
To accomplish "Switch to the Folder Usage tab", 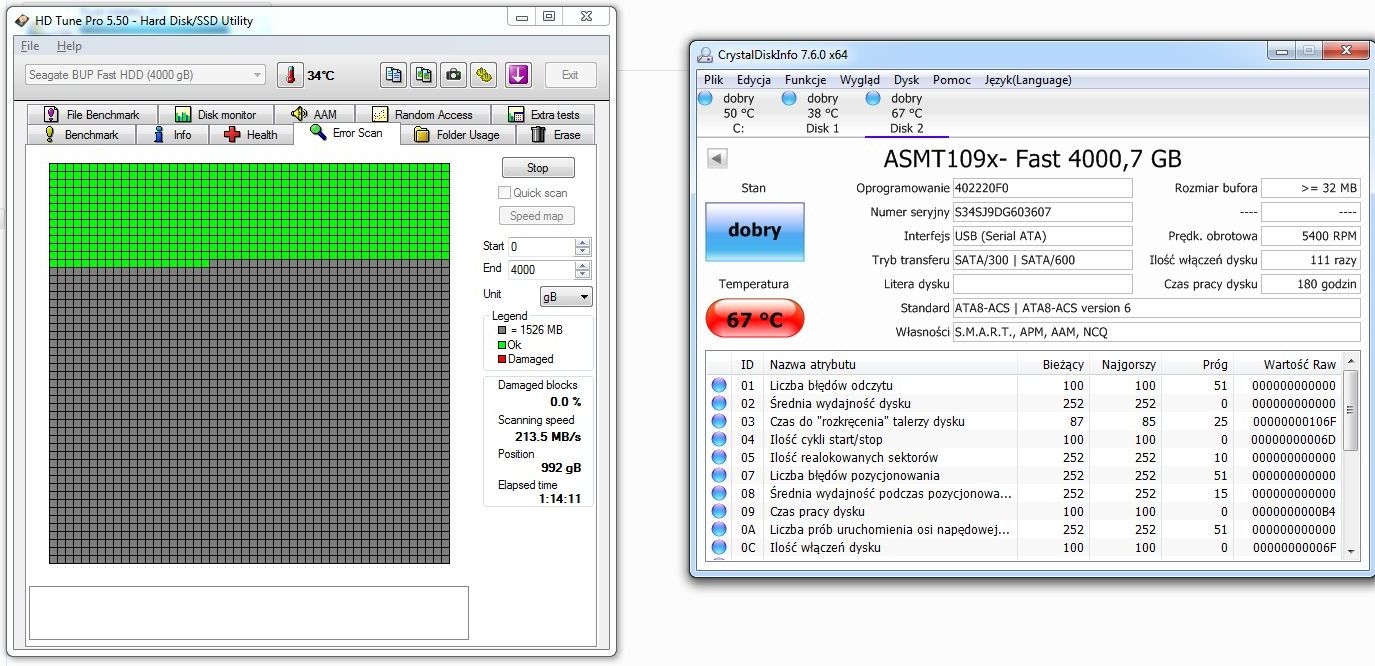I will 456,134.
